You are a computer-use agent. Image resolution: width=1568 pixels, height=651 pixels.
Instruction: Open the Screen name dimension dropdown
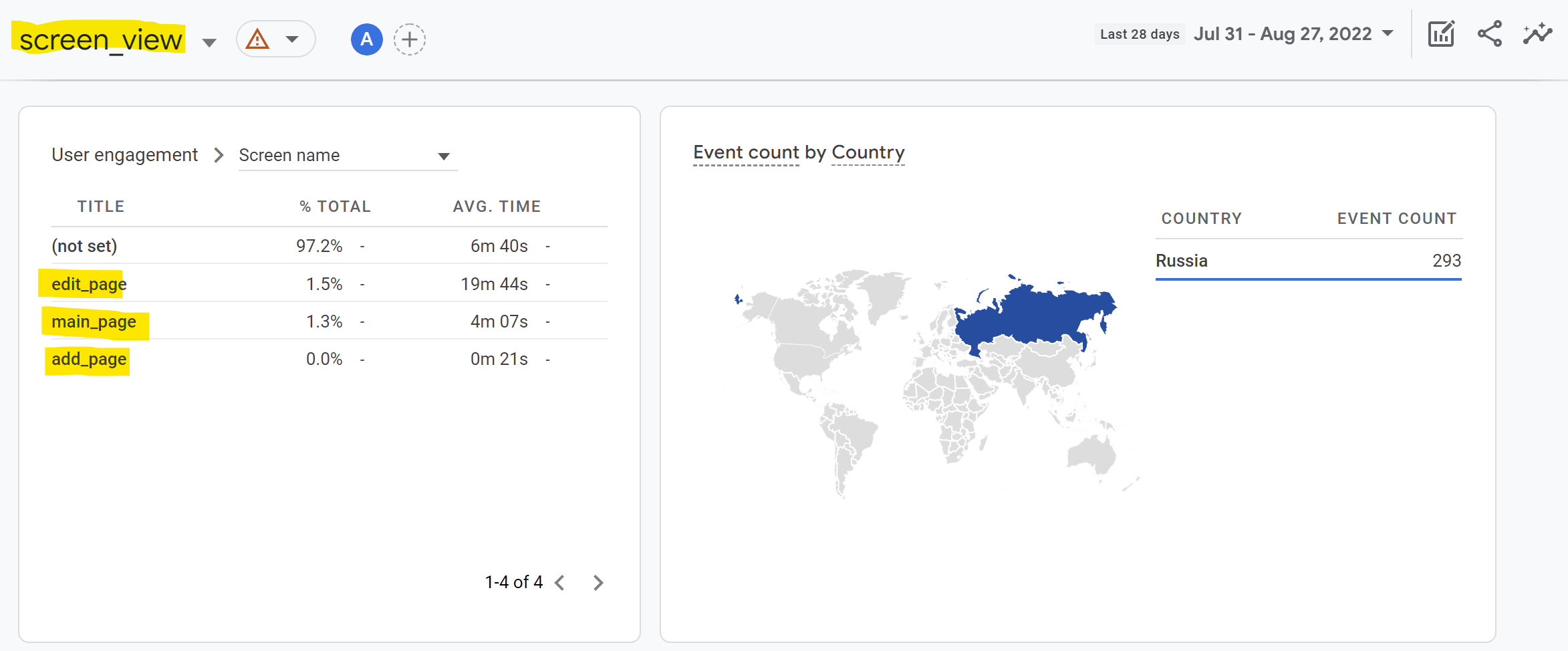348,156
